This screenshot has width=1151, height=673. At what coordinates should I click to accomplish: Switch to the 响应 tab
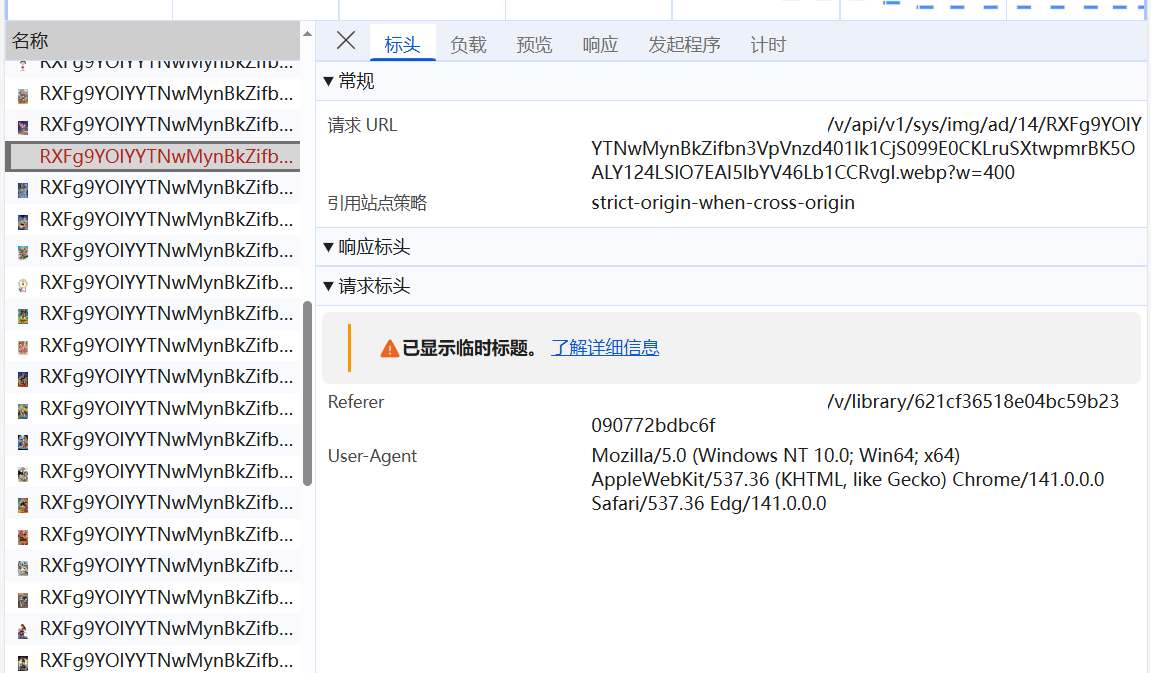(x=600, y=45)
